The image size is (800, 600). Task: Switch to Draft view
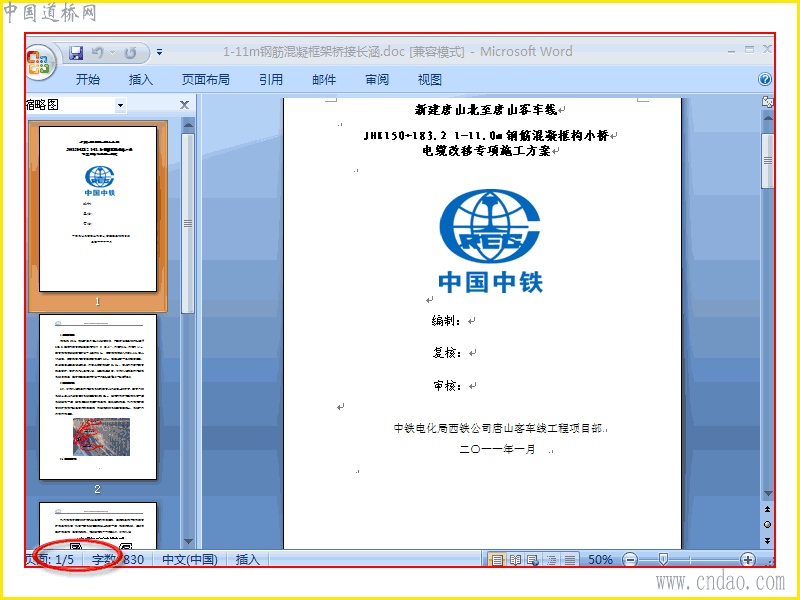pos(570,560)
